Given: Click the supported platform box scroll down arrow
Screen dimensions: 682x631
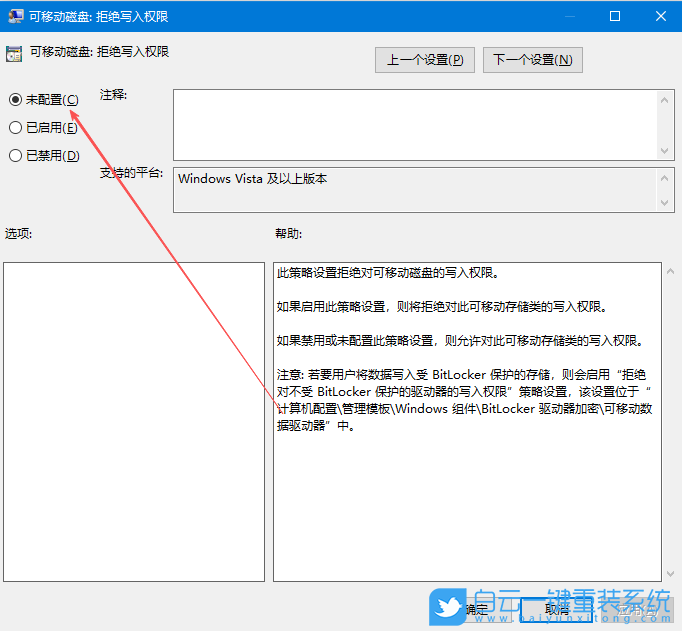Looking at the screenshot, I should [664, 203].
